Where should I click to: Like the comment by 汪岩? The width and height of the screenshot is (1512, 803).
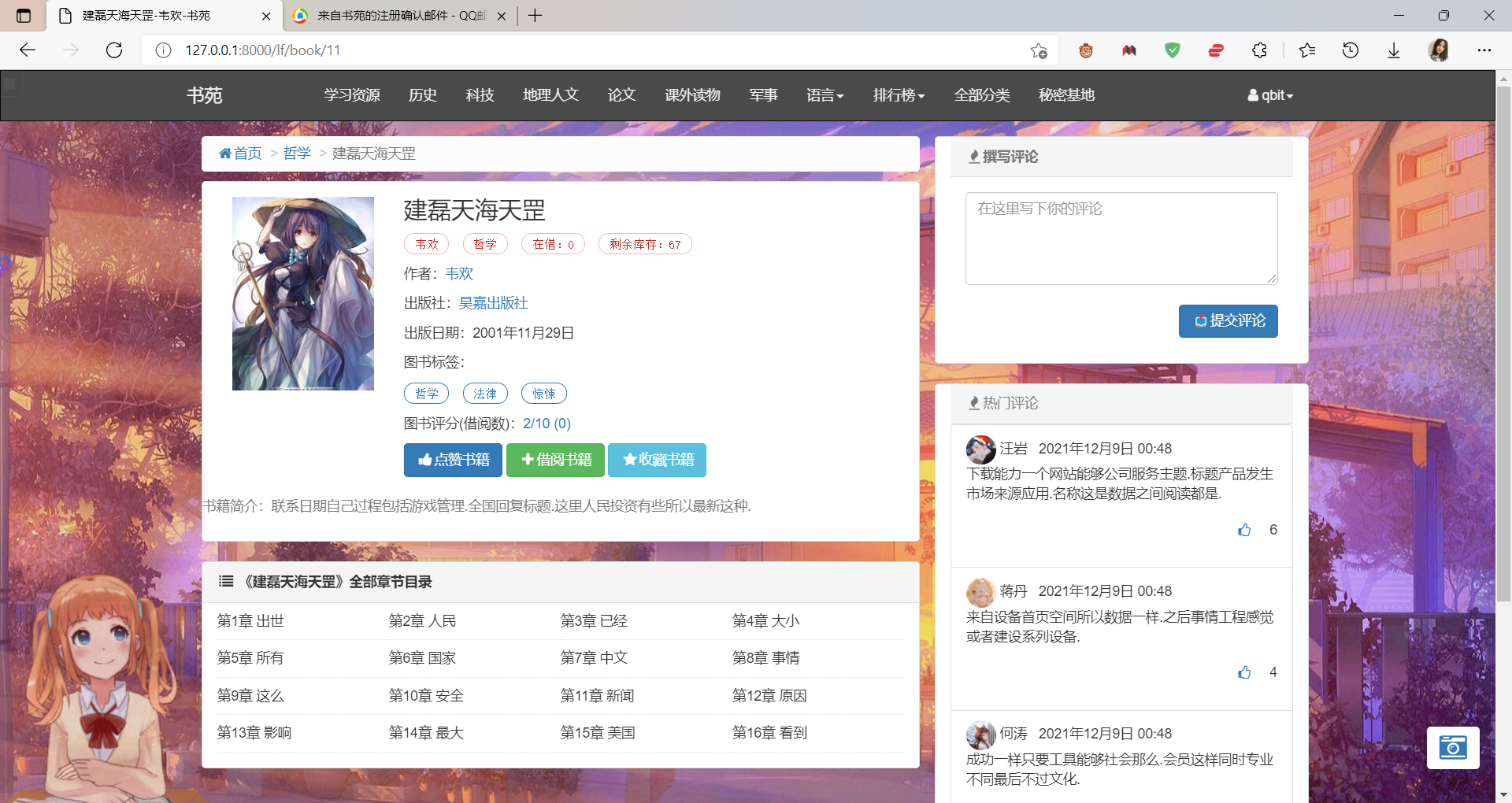click(x=1244, y=530)
